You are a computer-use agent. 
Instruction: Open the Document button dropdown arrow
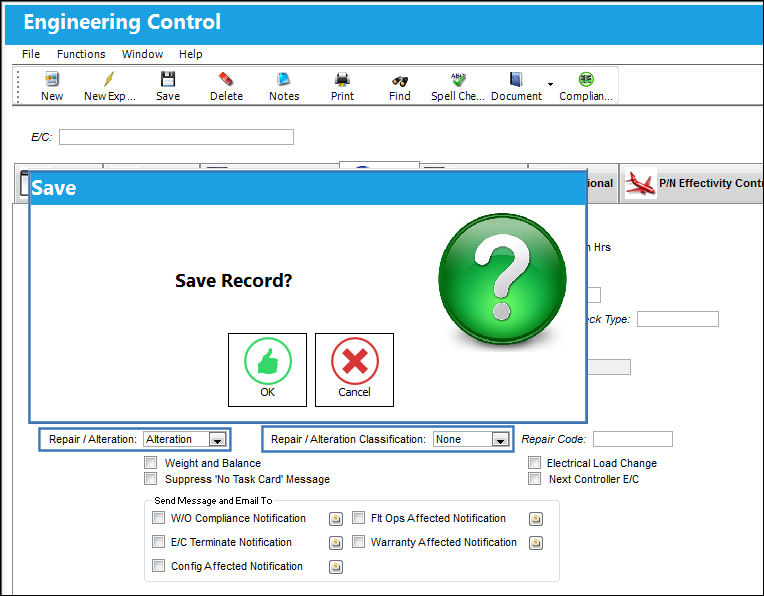pos(550,84)
